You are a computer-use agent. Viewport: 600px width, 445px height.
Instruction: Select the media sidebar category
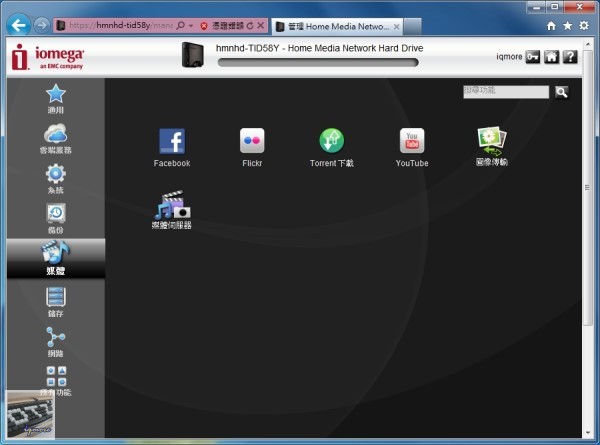[56, 258]
